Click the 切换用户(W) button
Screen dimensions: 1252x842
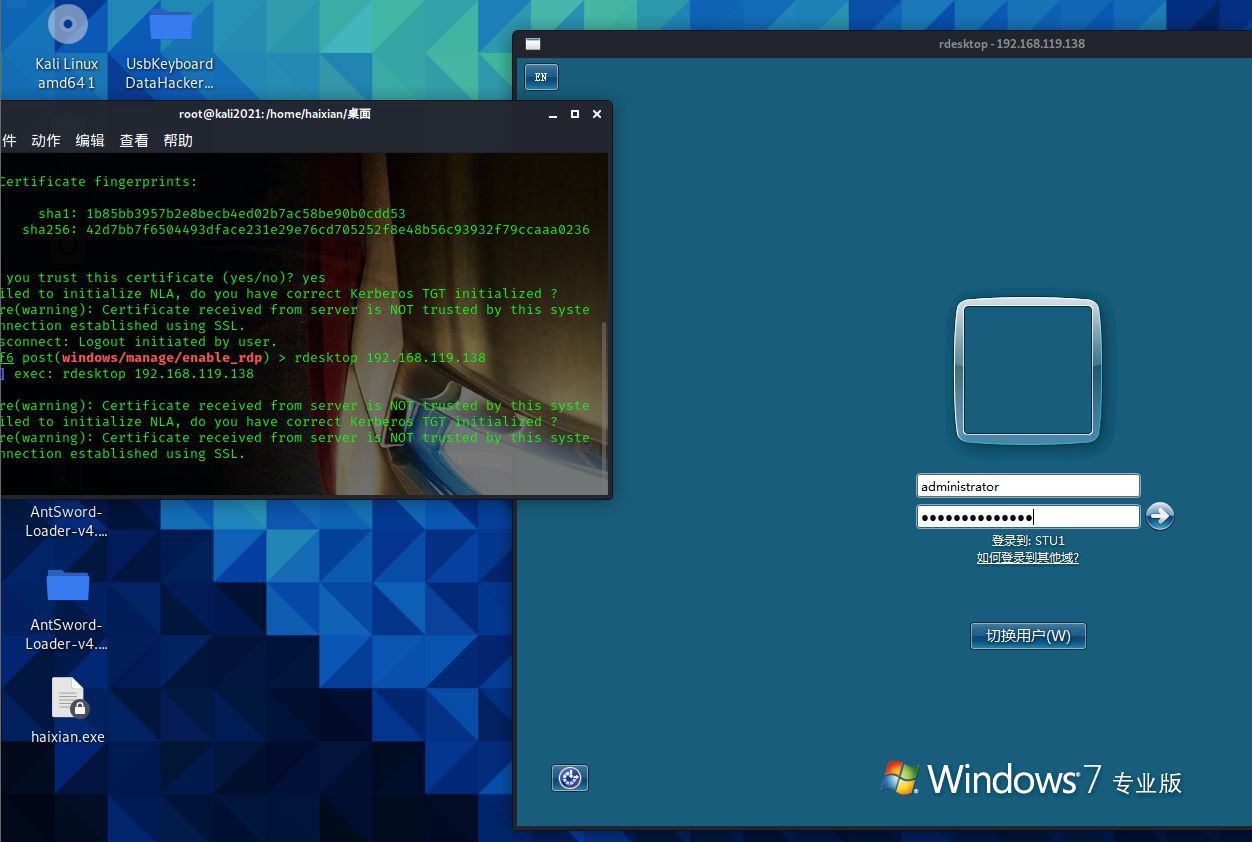click(1028, 636)
